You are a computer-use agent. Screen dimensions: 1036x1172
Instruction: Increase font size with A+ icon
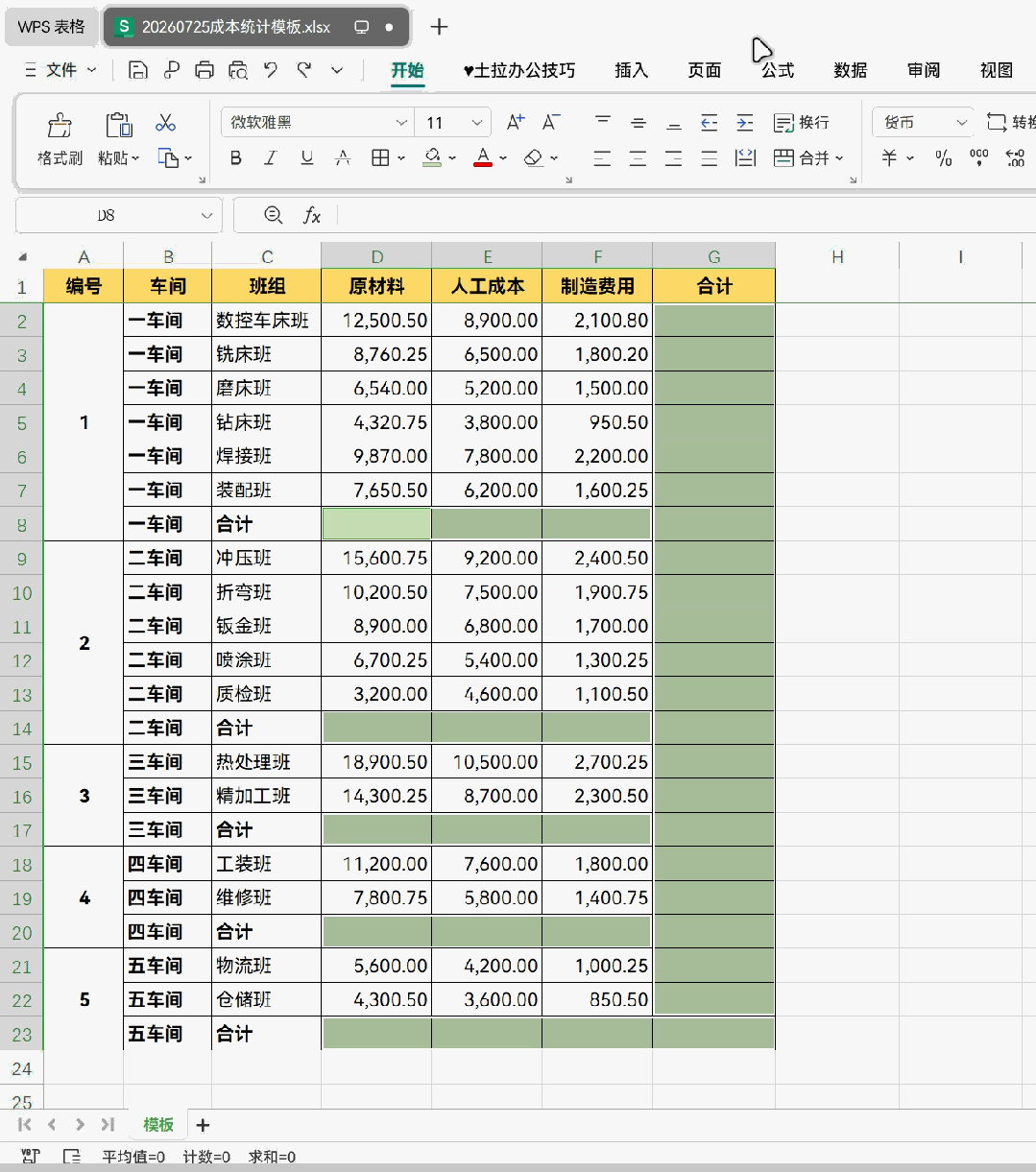tap(516, 123)
